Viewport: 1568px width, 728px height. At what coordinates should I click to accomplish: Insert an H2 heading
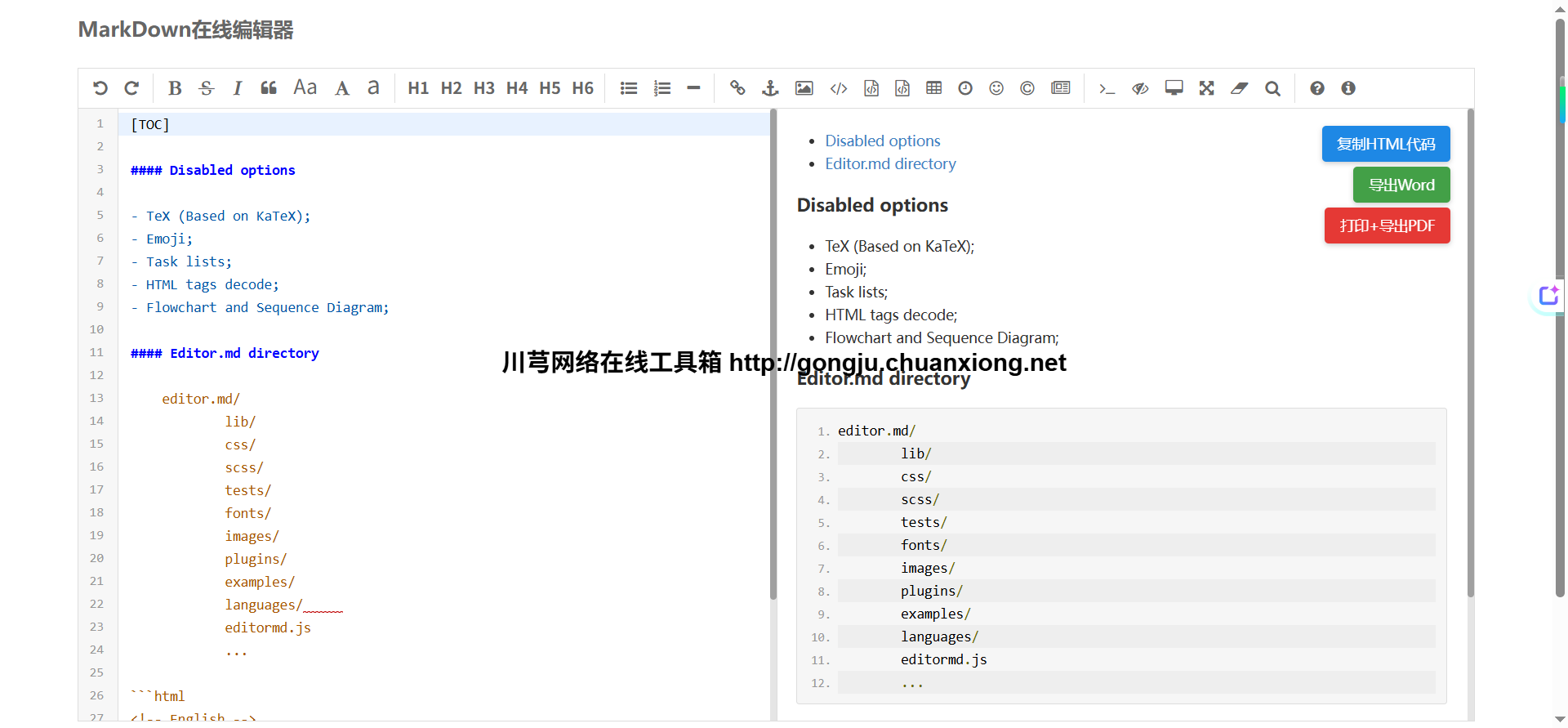point(452,88)
